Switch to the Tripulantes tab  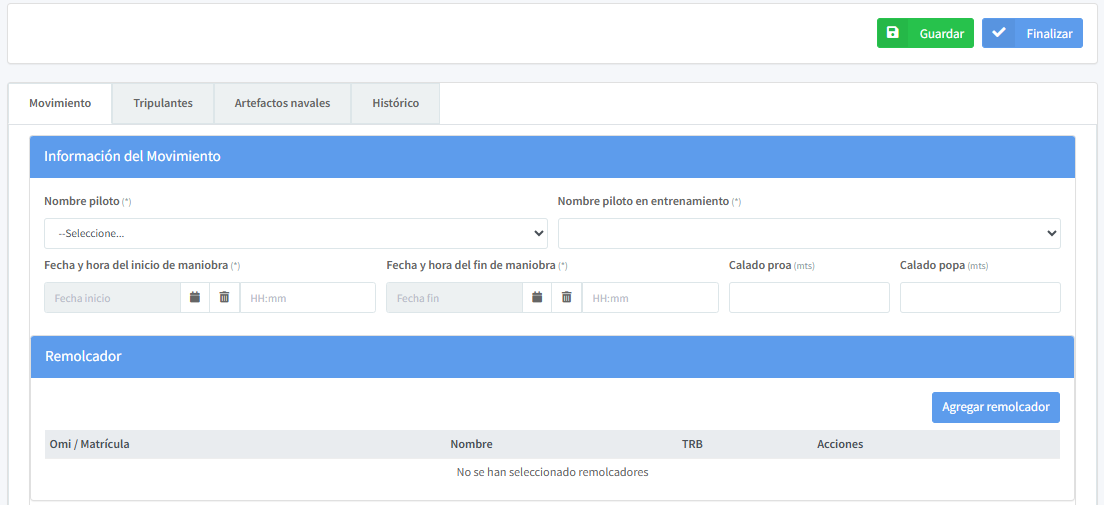tap(163, 103)
